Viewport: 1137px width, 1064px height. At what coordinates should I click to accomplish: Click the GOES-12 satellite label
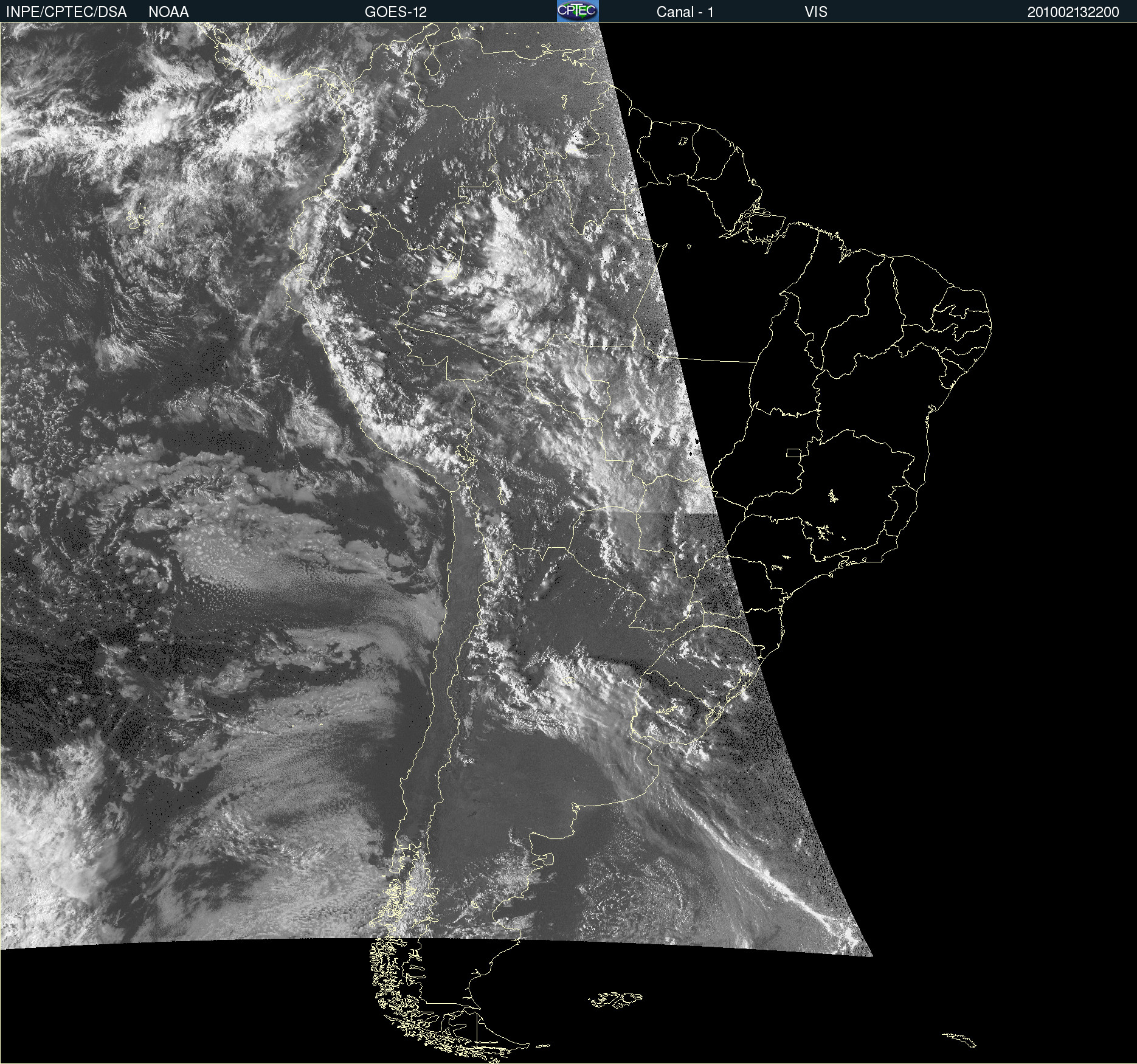(396, 12)
